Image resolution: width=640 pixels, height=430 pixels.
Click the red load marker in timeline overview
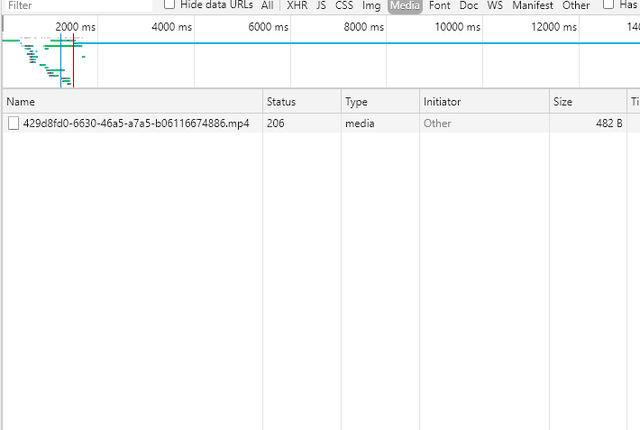(x=73, y=61)
